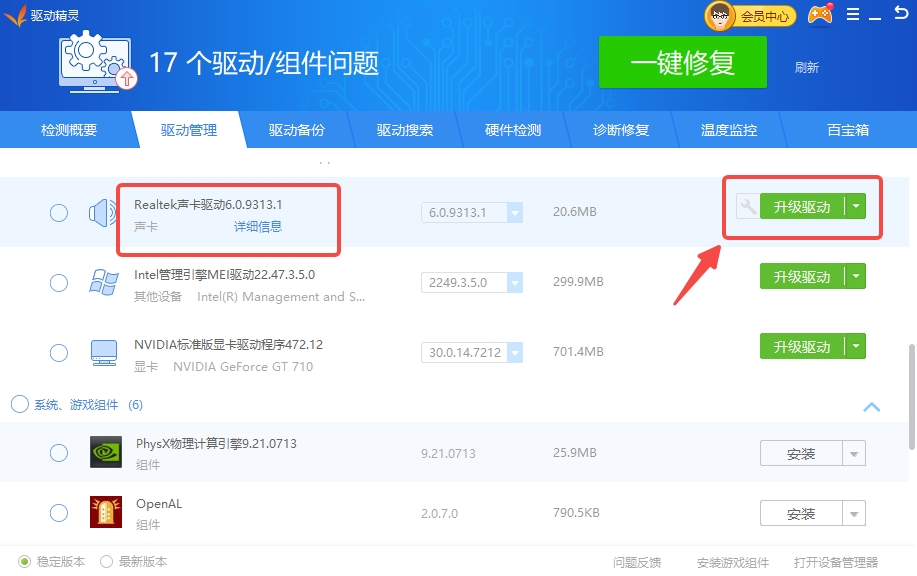Select the 系统、游戏组件 group checkbox
Viewport: 917px width, 576px height.
coord(19,404)
